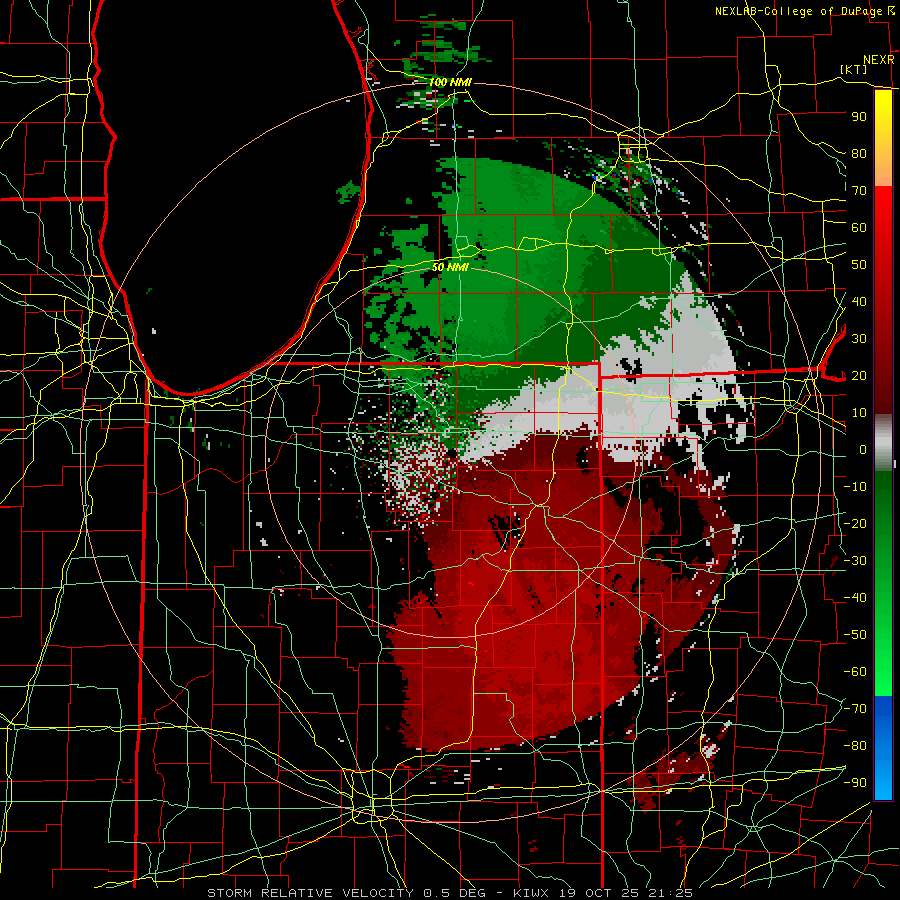Click the -20 scale label
Screen dimensions: 900x900
click(855, 523)
